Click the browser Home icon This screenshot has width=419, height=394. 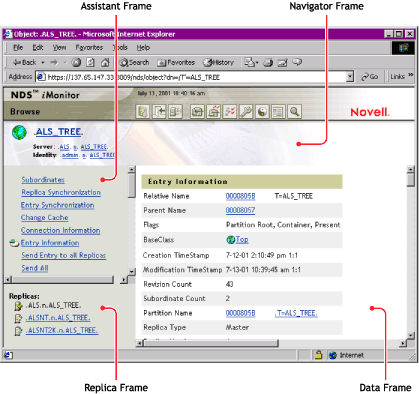(105, 62)
